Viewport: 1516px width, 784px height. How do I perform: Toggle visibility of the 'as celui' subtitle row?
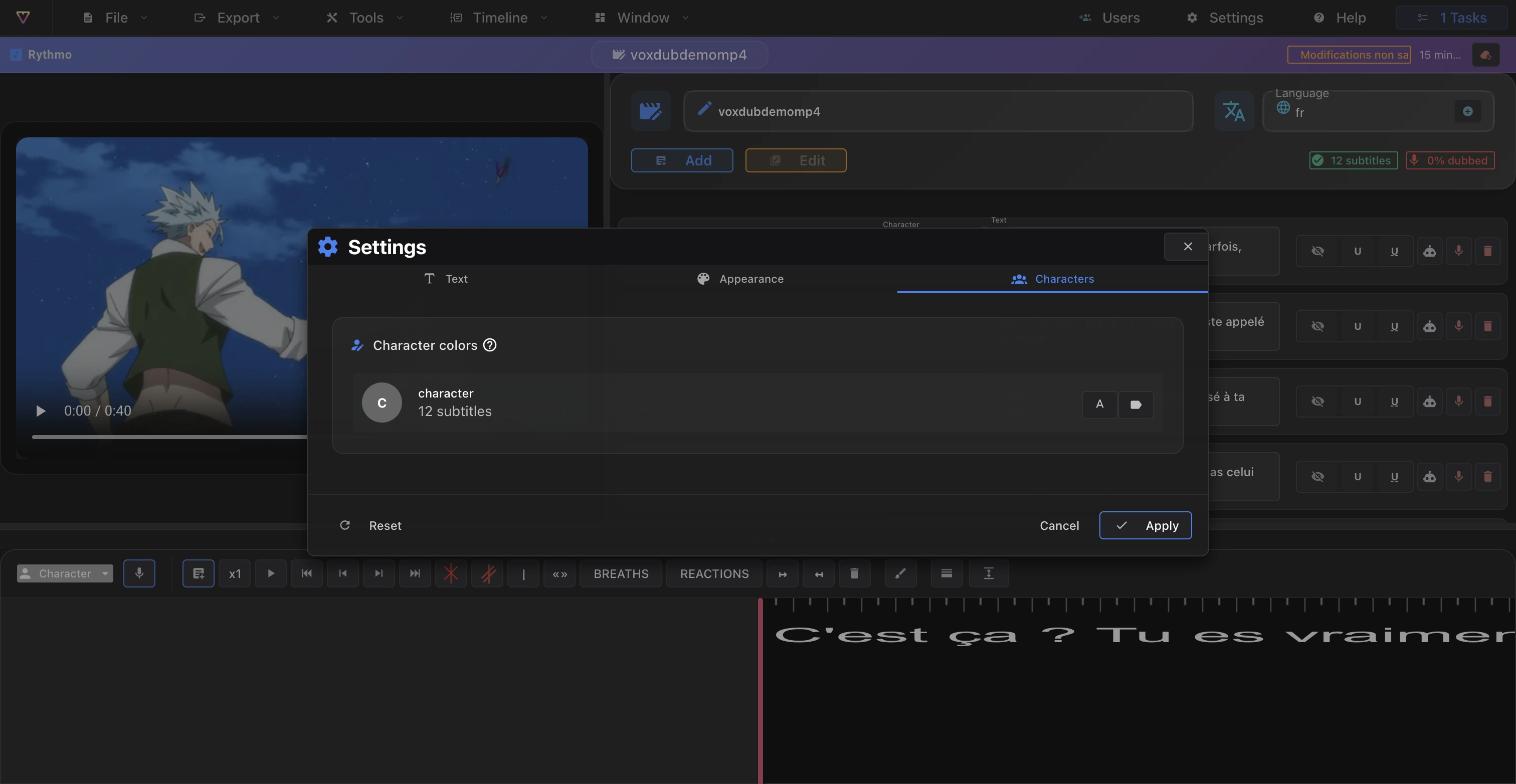[x=1317, y=477]
